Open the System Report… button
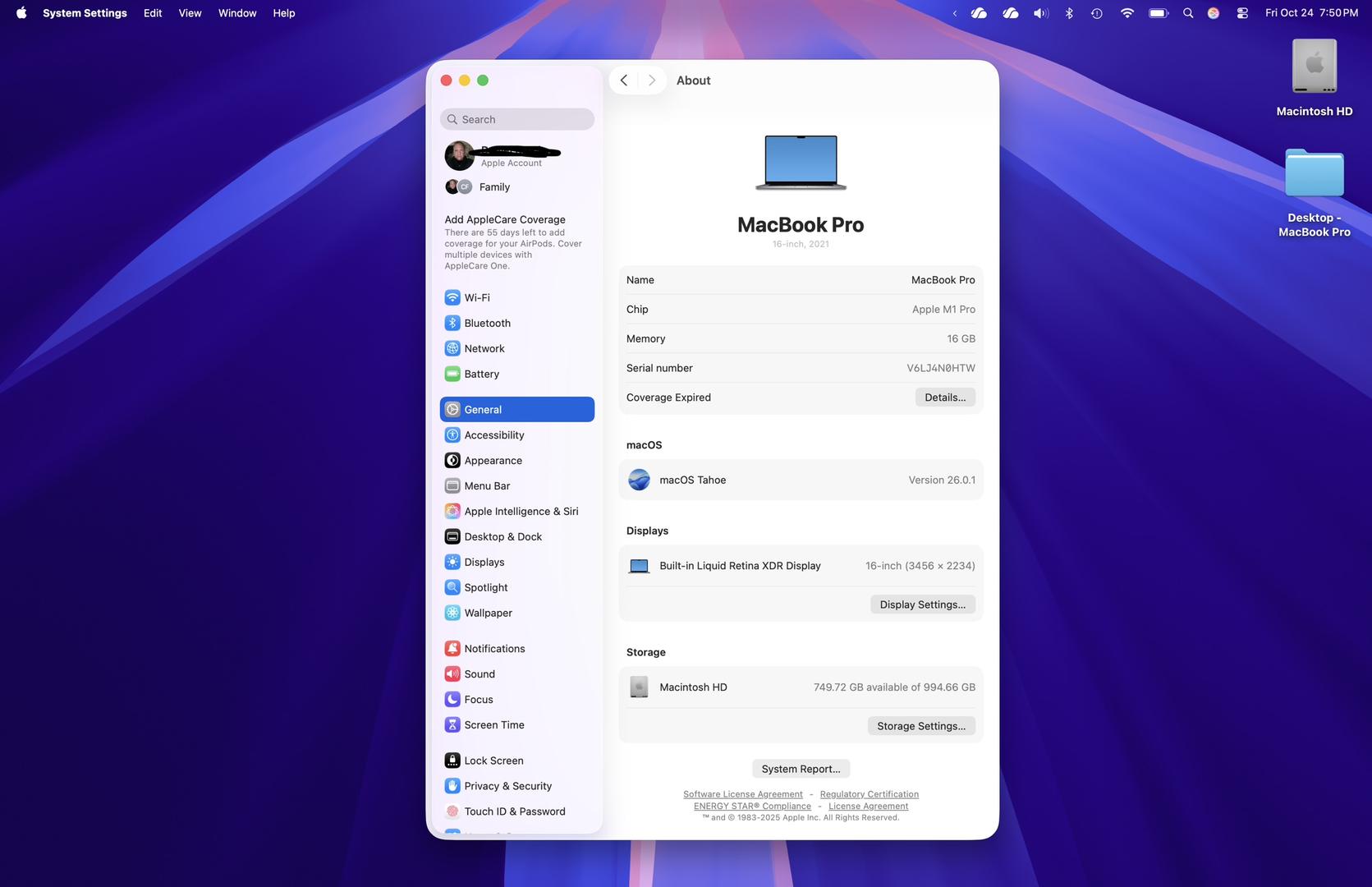This screenshot has height=887, width=1372. tap(801, 769)
